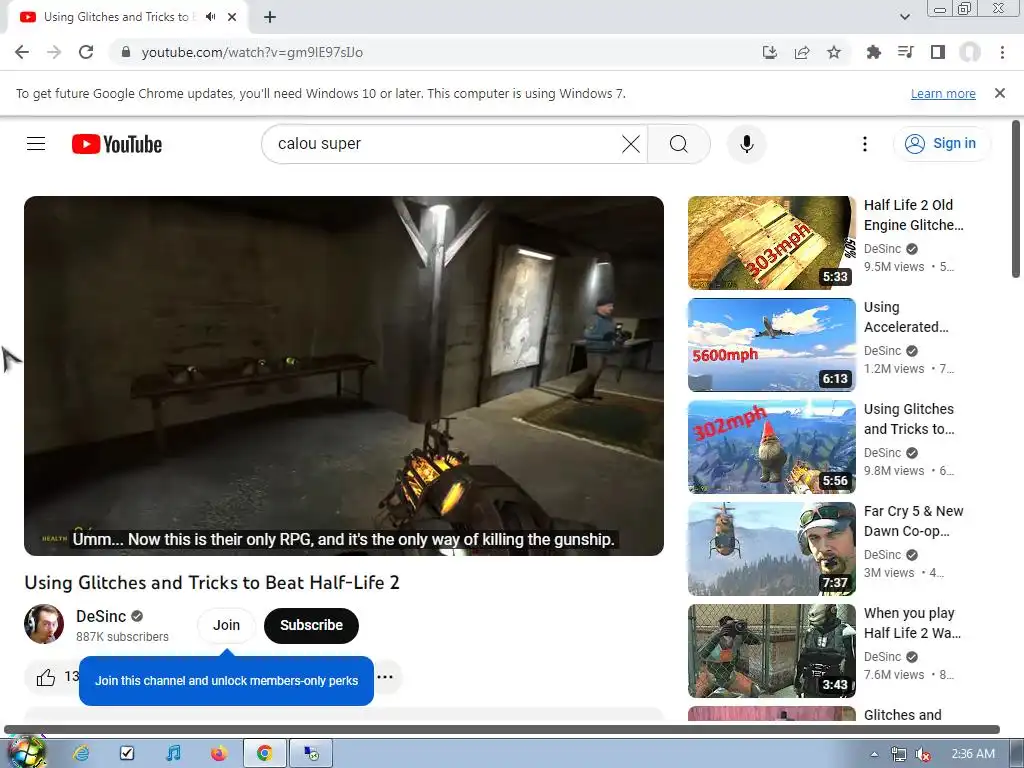Show hidden tray icons arrow
Image resolution: width=1024 pixels, height=768 pixels.
pos(874,754)
